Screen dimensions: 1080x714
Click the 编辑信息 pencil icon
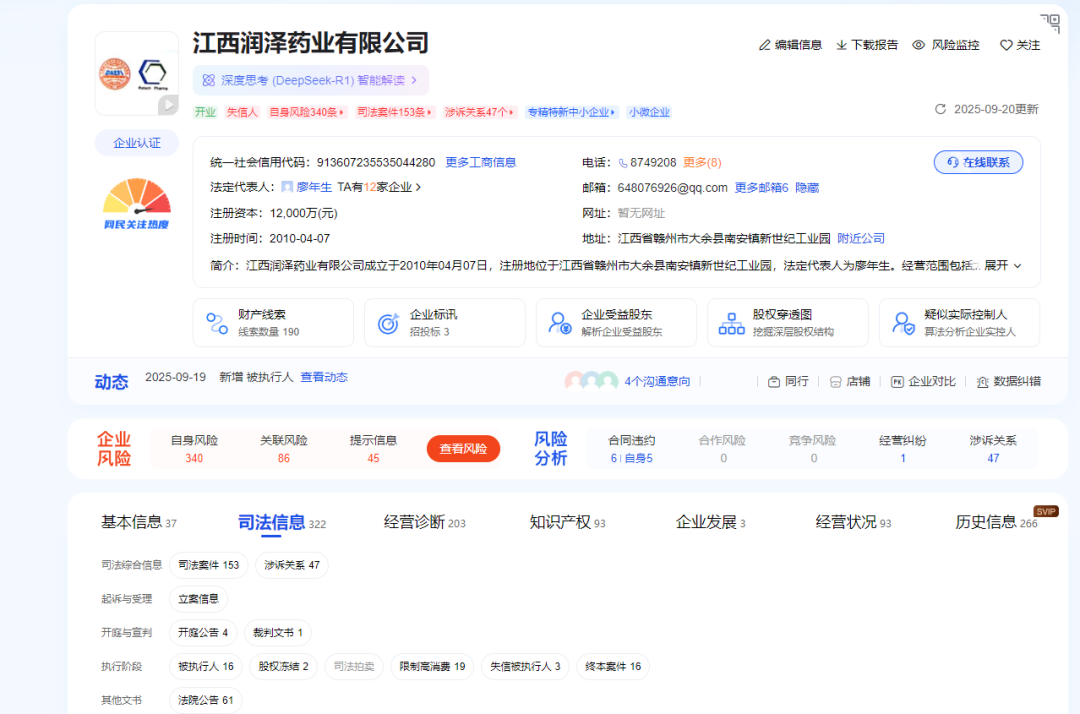[765, 45]
